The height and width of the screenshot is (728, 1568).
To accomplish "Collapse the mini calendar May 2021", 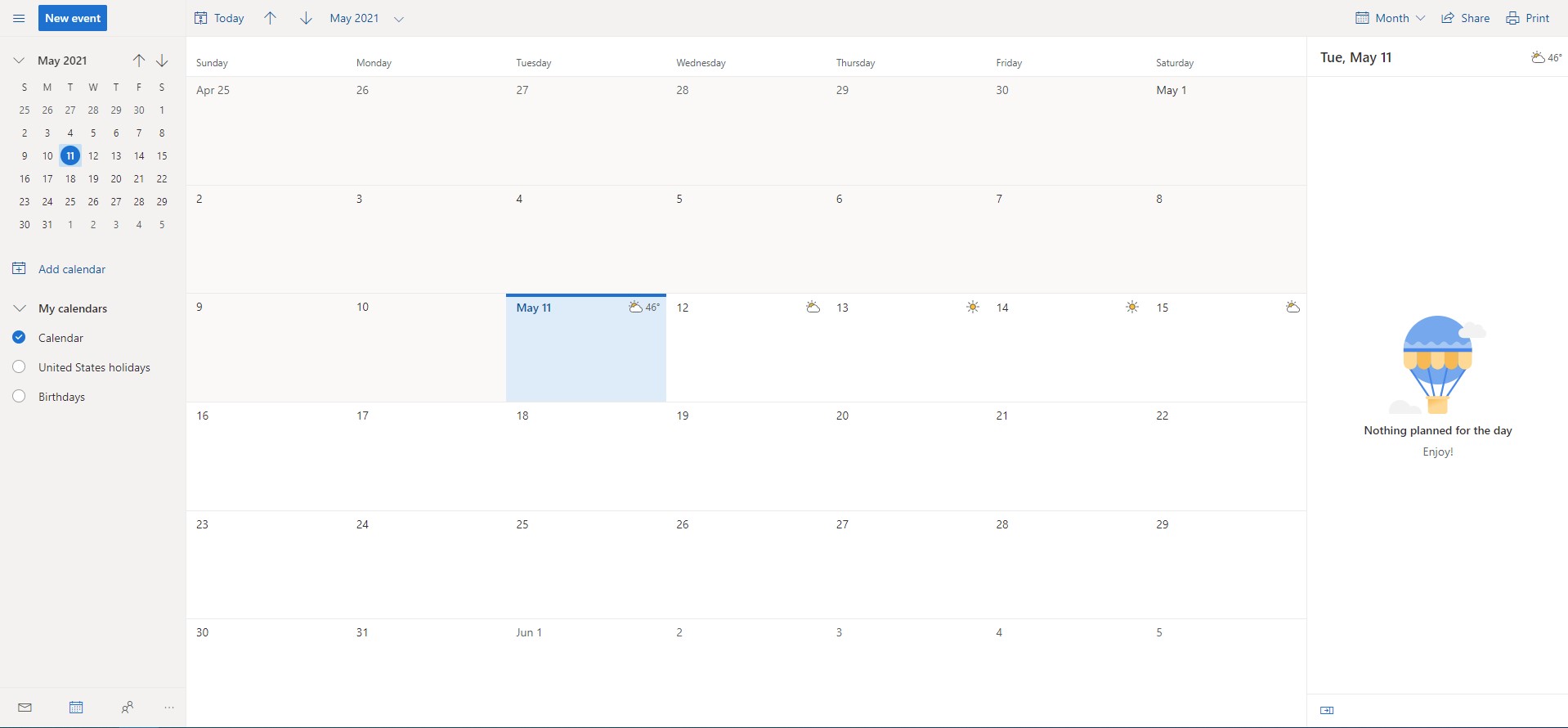I will tap(20, 61).
